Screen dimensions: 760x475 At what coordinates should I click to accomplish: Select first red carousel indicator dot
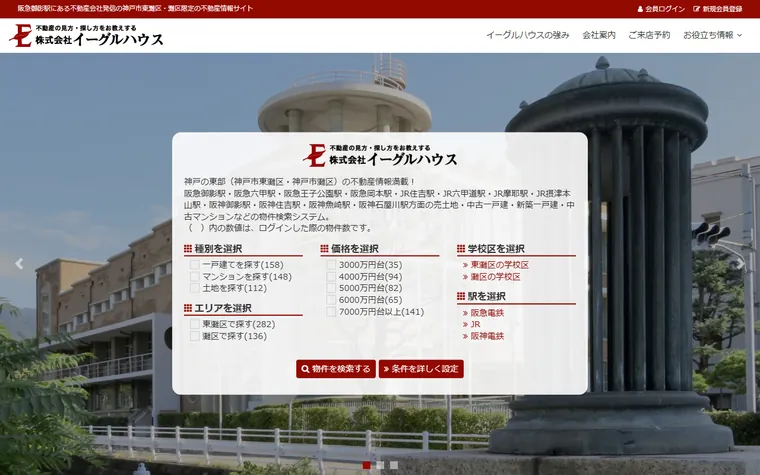click(x=366, y=465)
